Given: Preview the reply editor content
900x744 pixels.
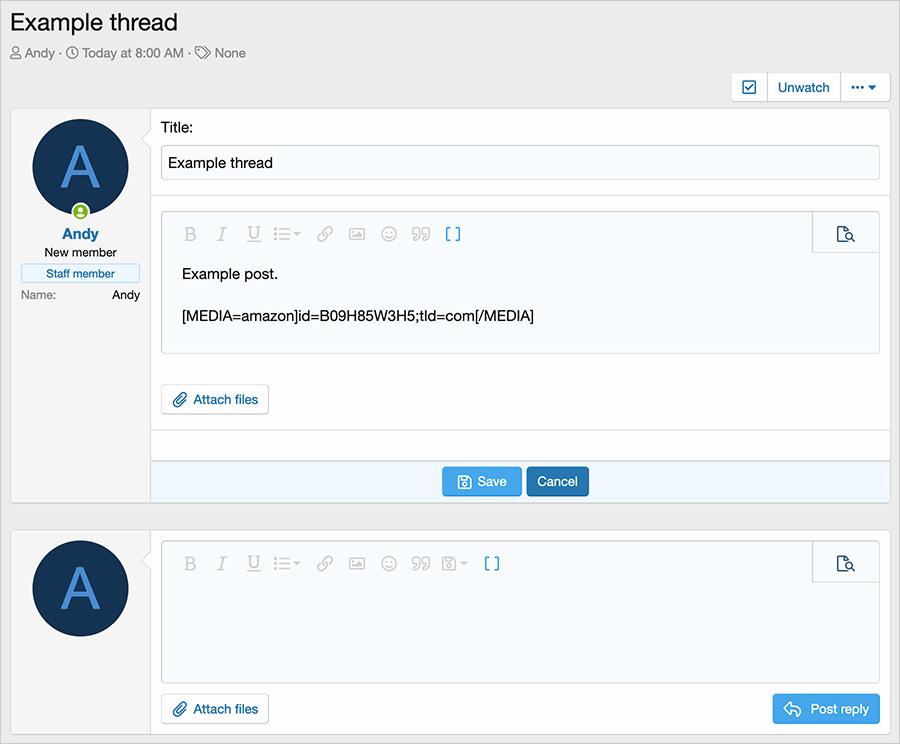Looking at the screenshot, I should [x=846, y=564].
